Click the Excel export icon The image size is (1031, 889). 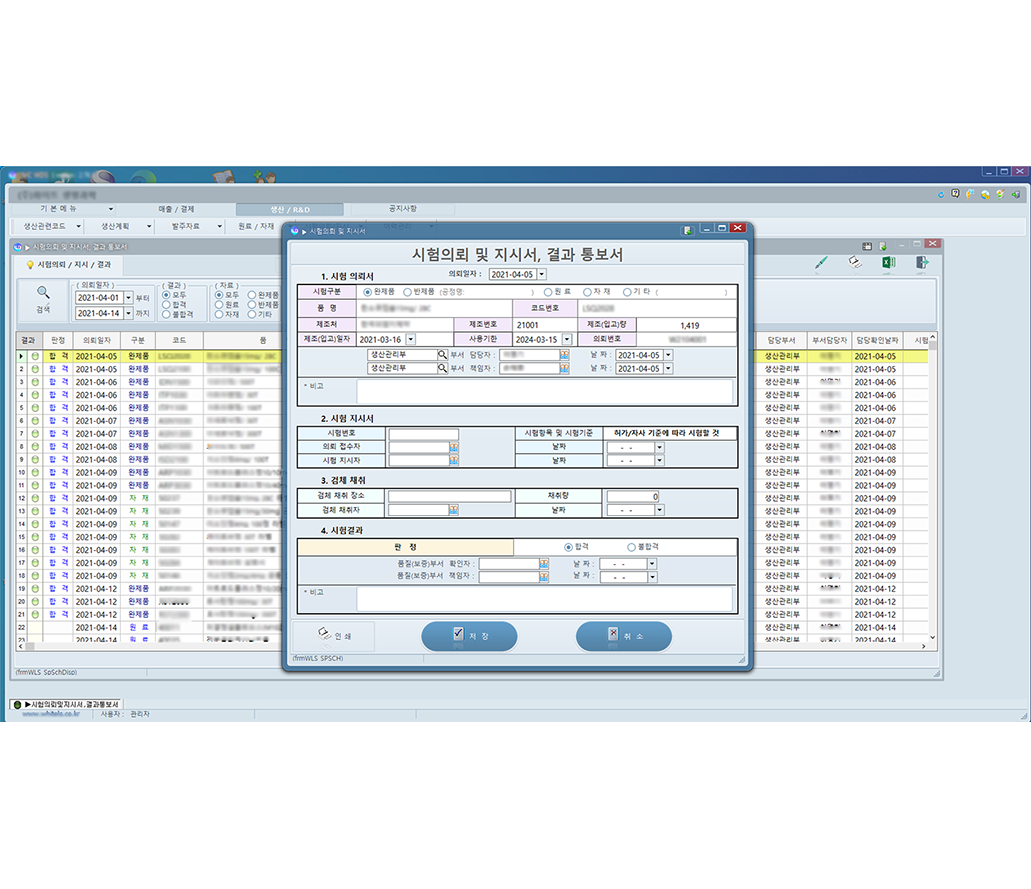pos(887,263)
